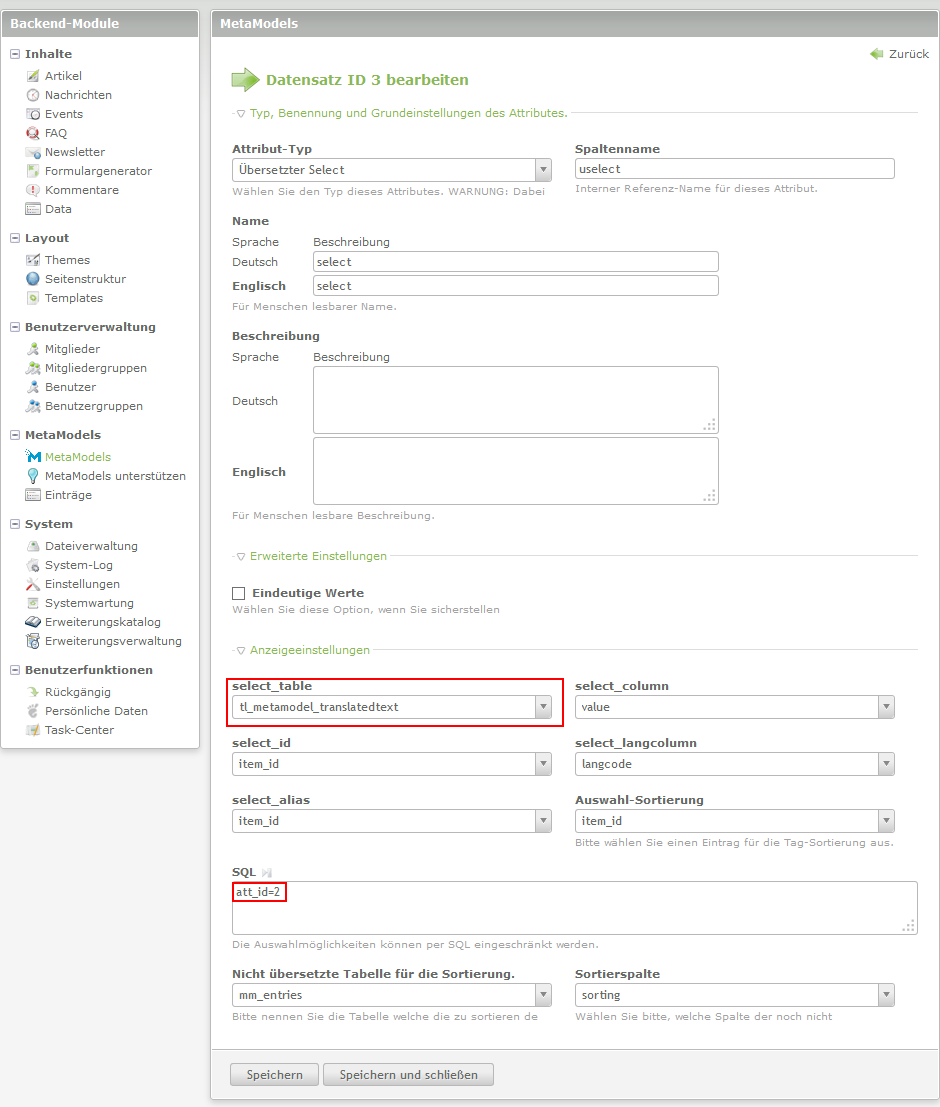This screenshot has height=1107, width=940.
Task: Click the Speichern button
Action: pyautogui.click(x=274, y=1075)
